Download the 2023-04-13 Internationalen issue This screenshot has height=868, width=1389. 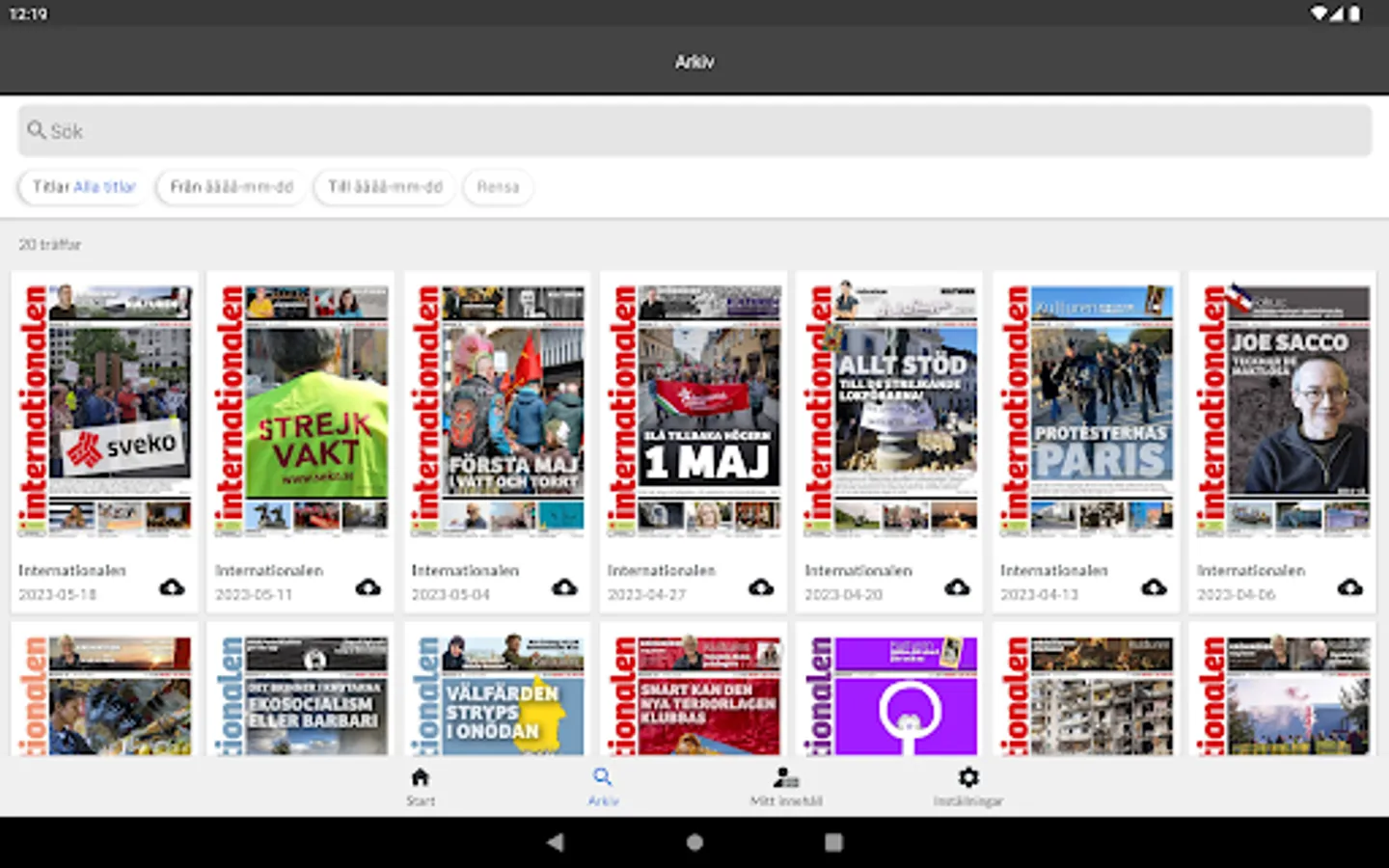tap(1154, 587)
